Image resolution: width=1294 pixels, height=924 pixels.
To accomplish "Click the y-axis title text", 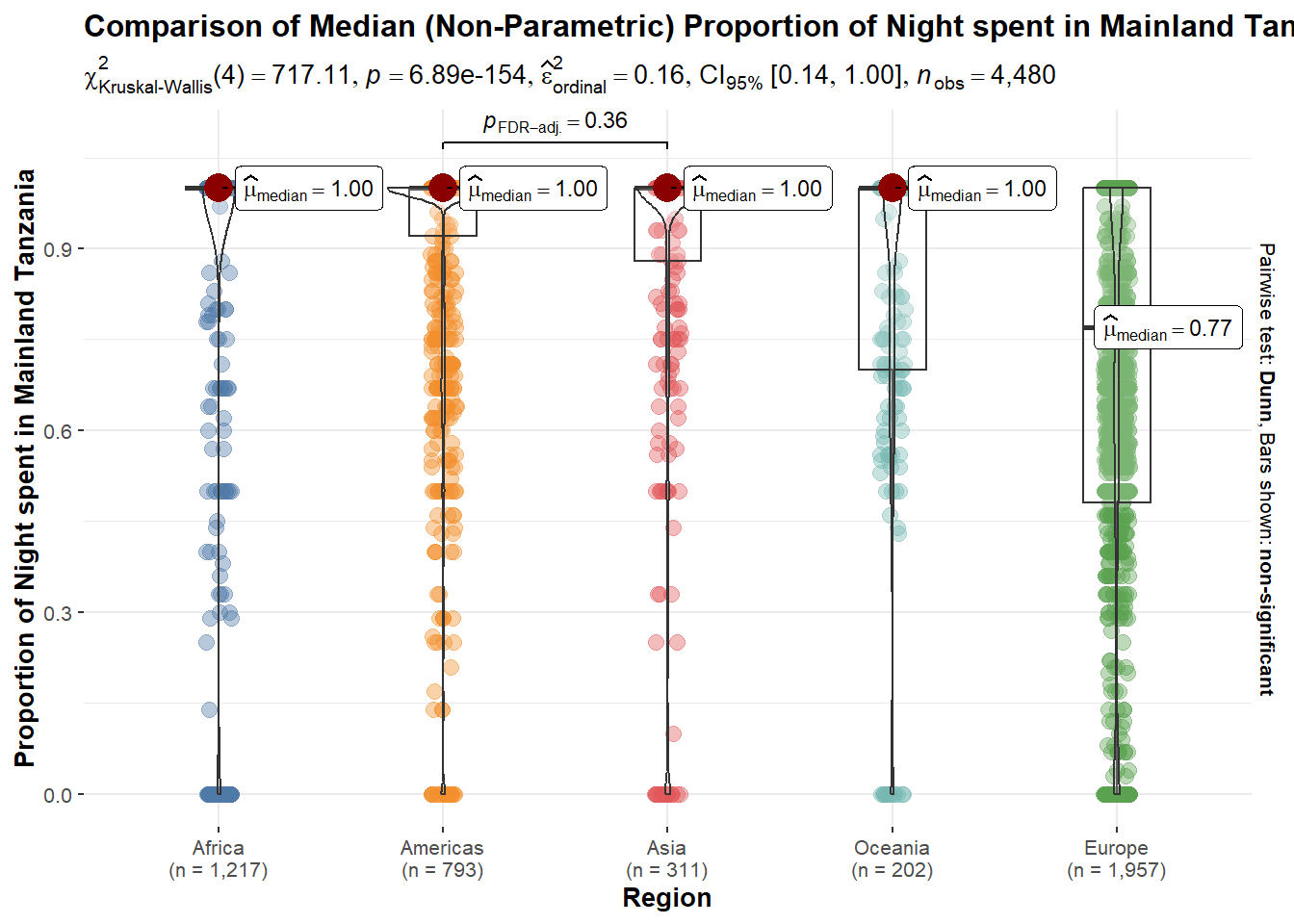I will pos(25,468).
